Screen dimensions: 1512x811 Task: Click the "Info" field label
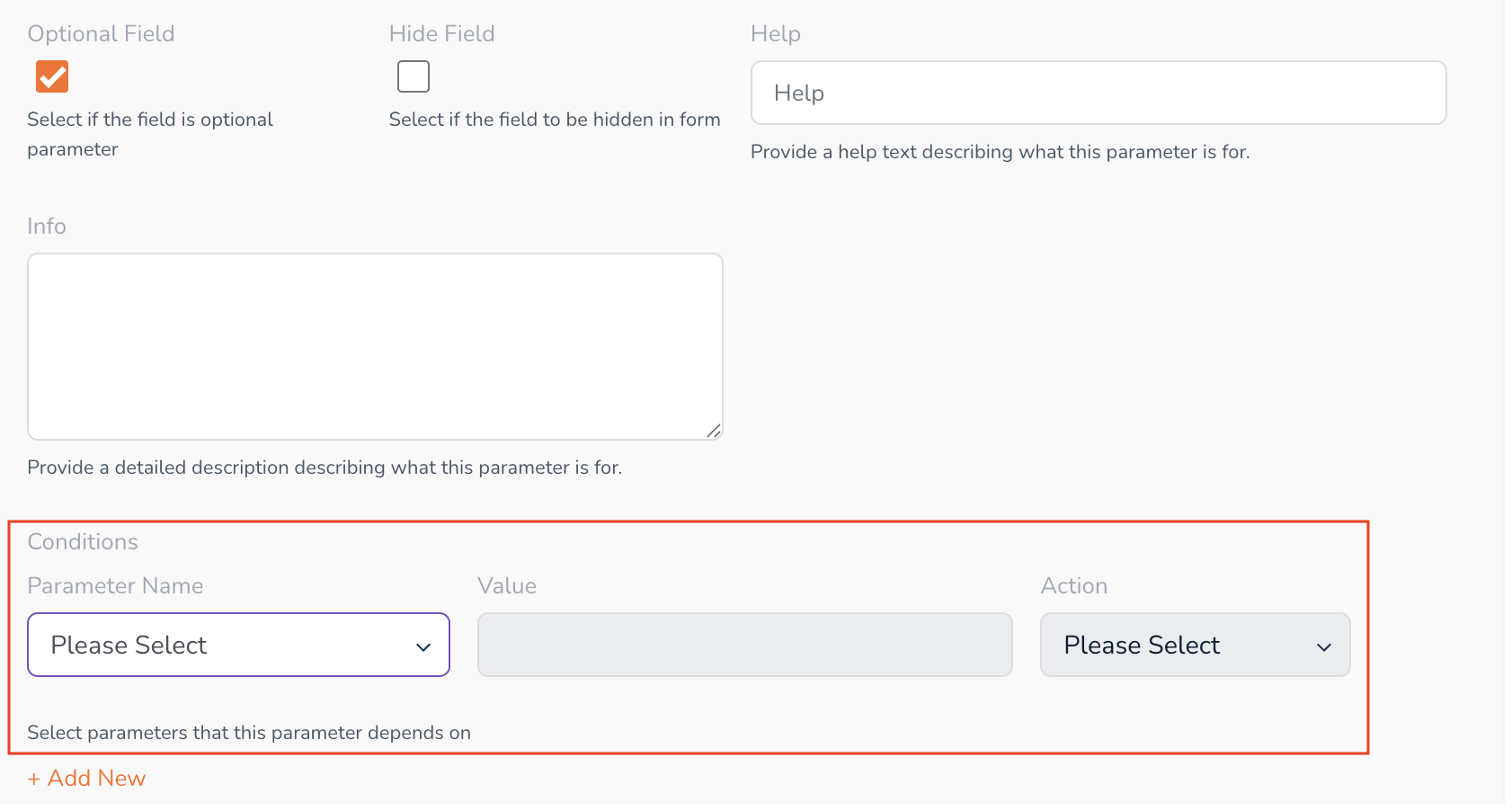pos(47,226)
